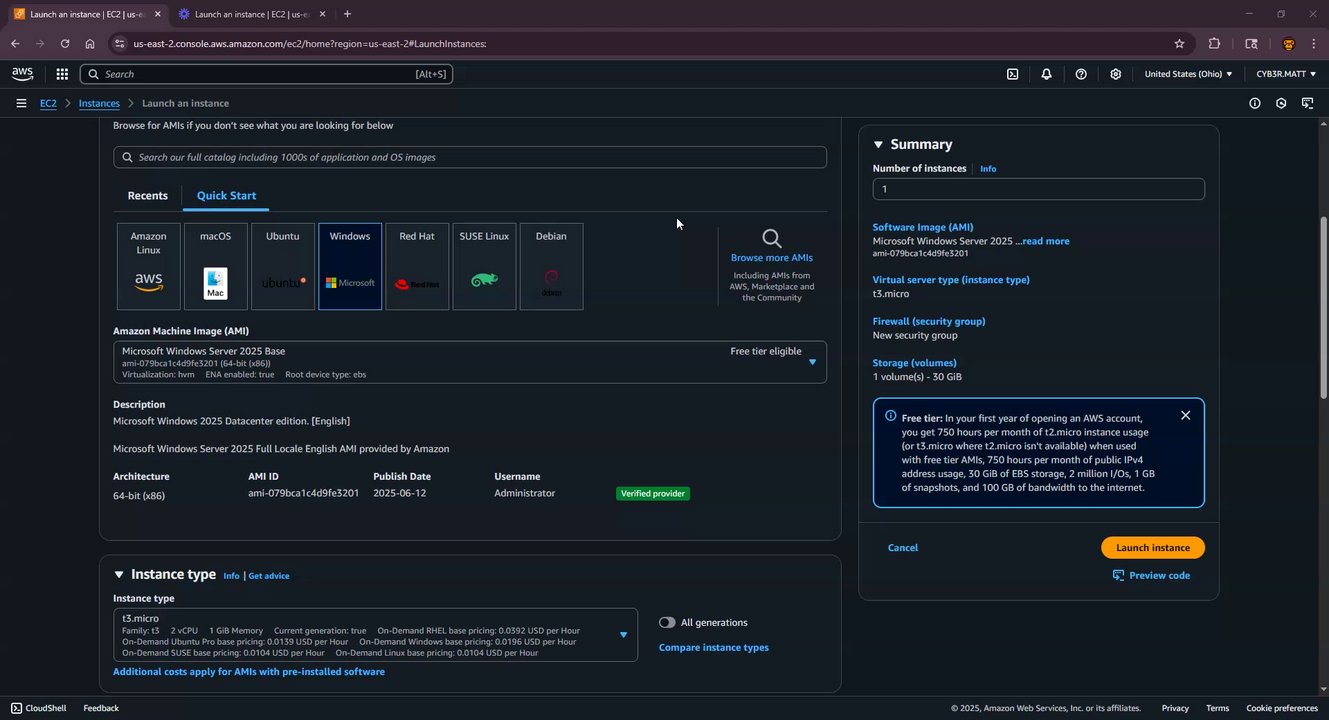Go back in browser history
This screenshot has height=720, width=1329.
(15, 44)
